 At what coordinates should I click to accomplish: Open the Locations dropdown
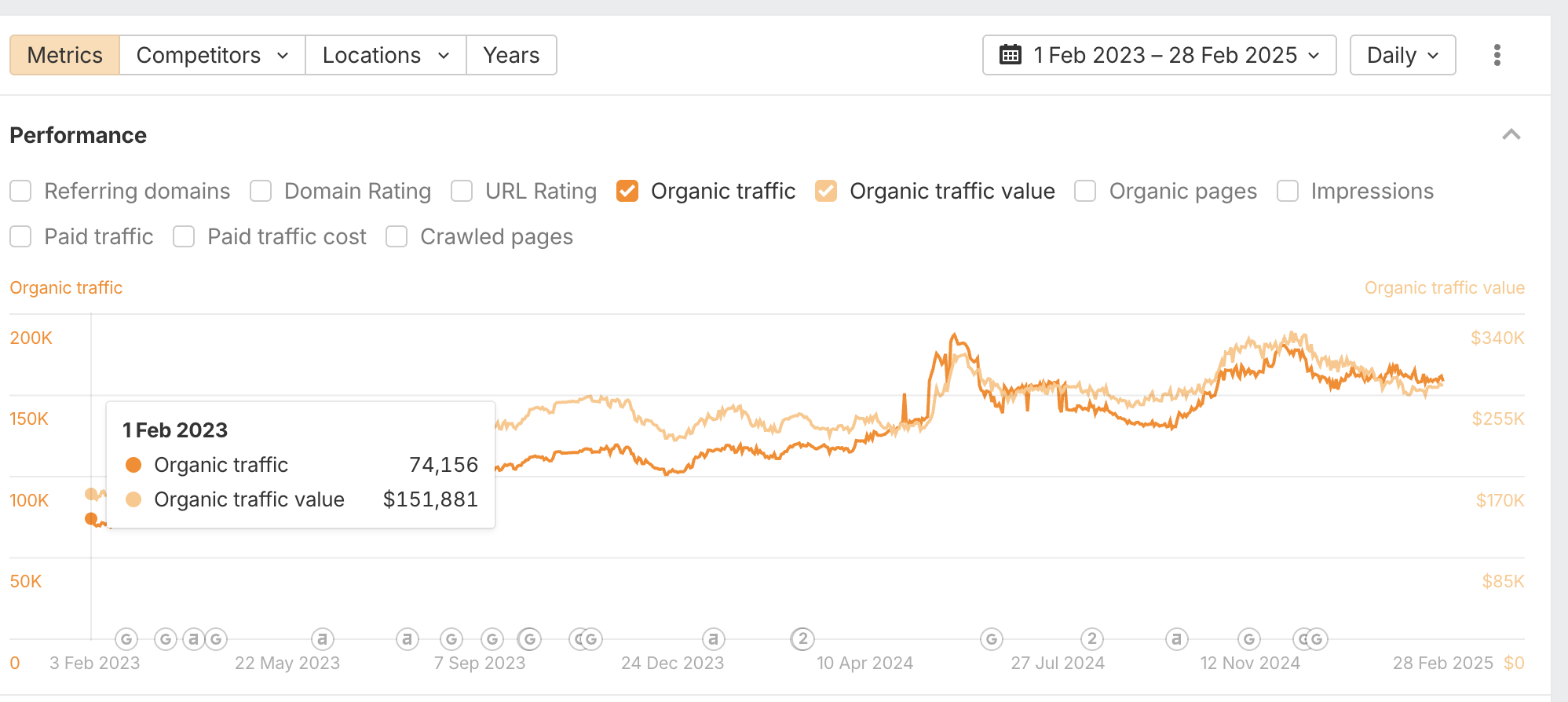click(386, 55)
